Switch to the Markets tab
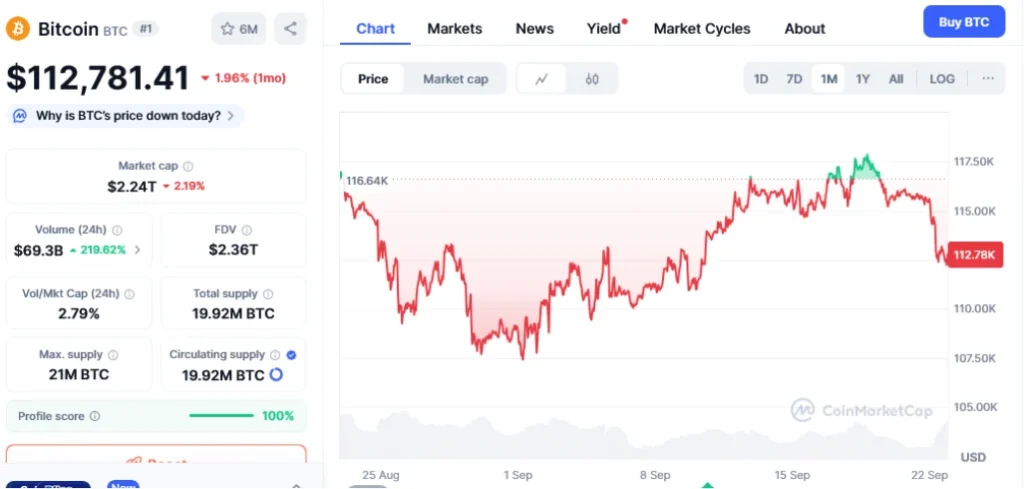 [454, 28]
